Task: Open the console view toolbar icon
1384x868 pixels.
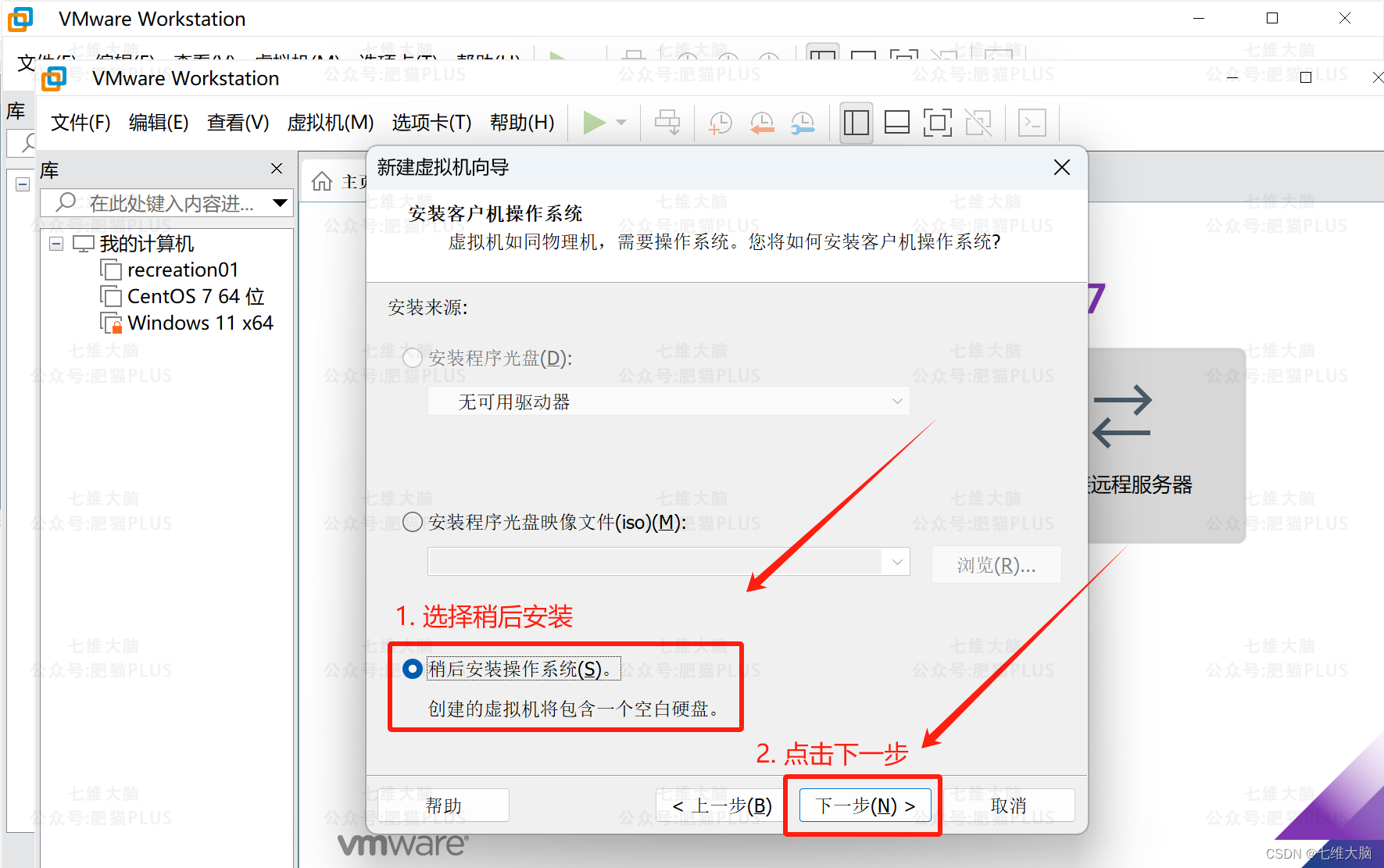Action: [1032, 123]
